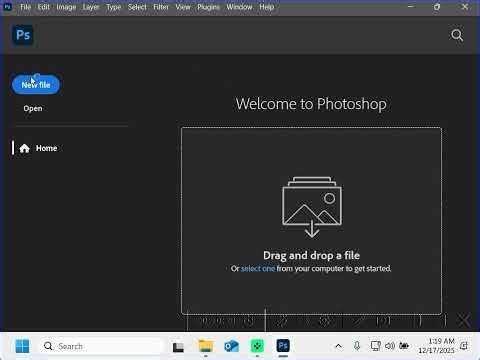480x360 pixels.
Task: Open the File menu
Action: pos(25,7)
